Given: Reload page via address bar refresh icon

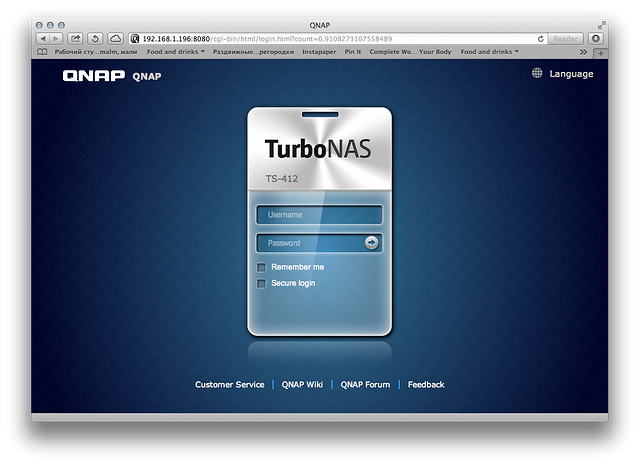Looking at the screenshot, I should [541, 39].
